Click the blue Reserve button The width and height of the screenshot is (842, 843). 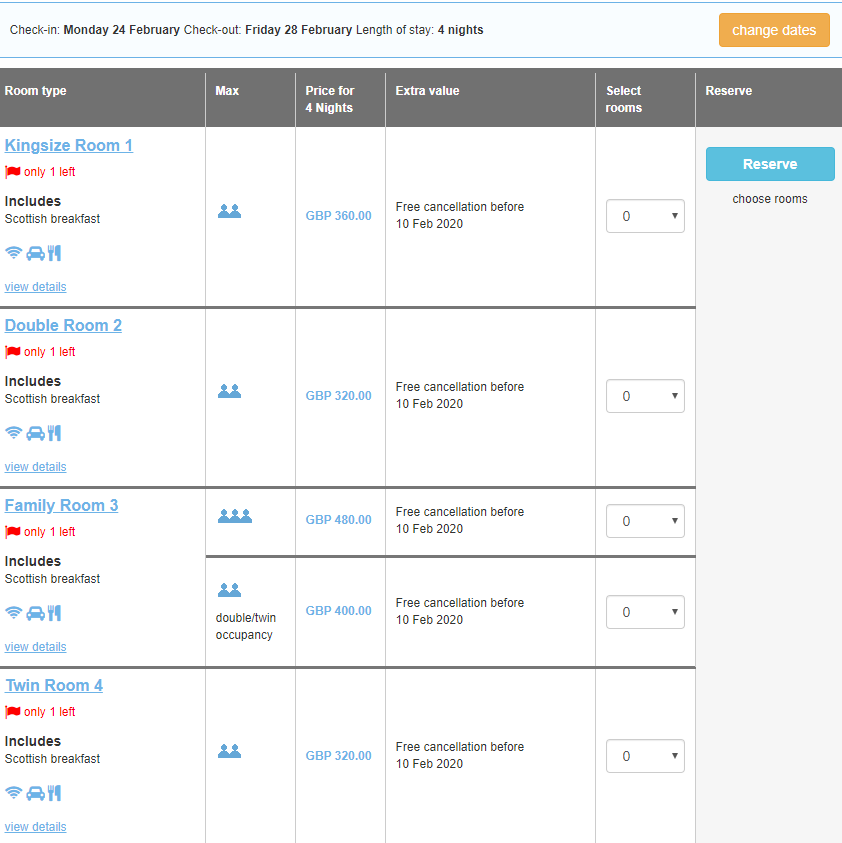click(769, 164)
